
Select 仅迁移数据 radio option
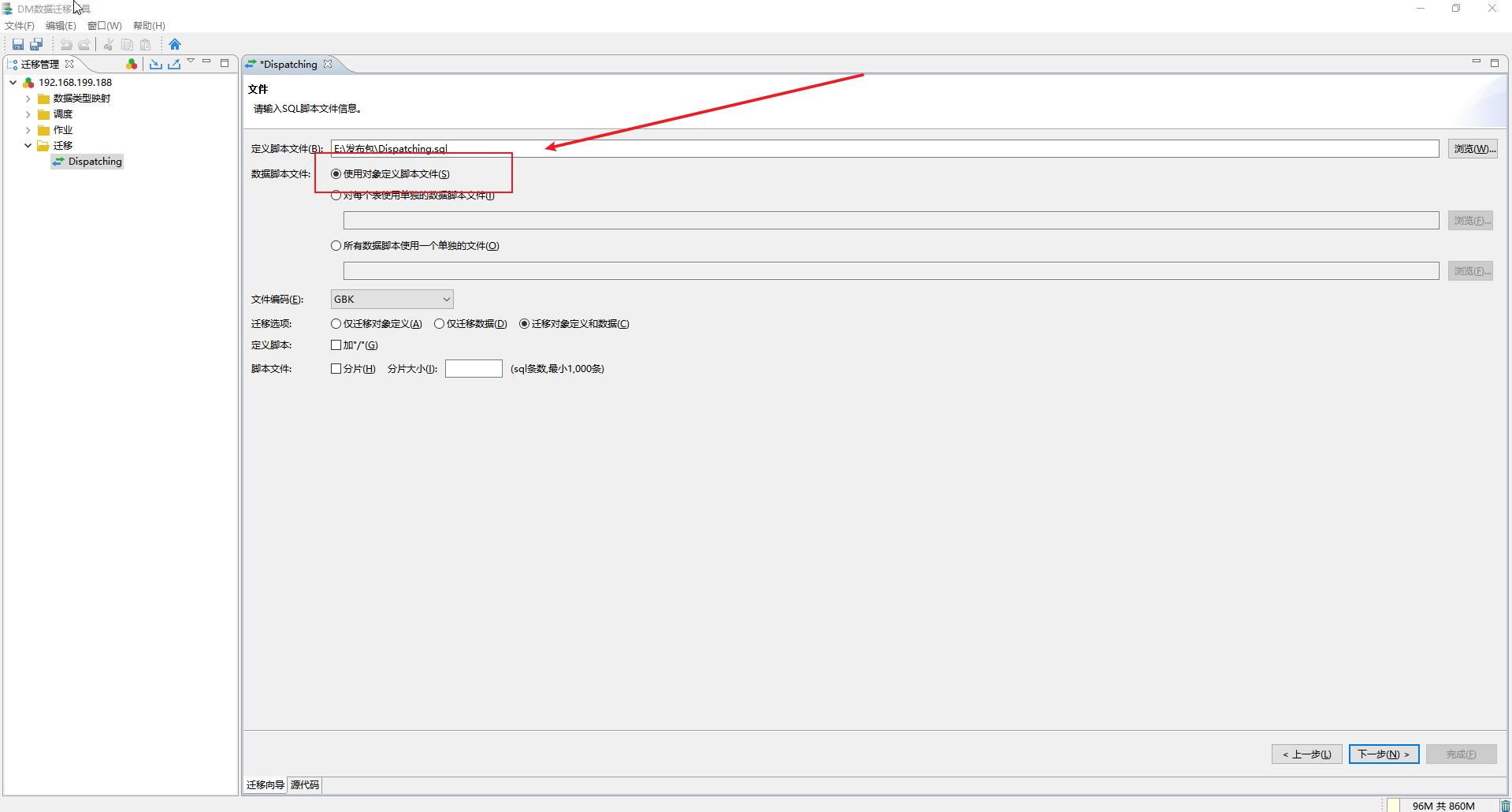(x=439, y=323)
